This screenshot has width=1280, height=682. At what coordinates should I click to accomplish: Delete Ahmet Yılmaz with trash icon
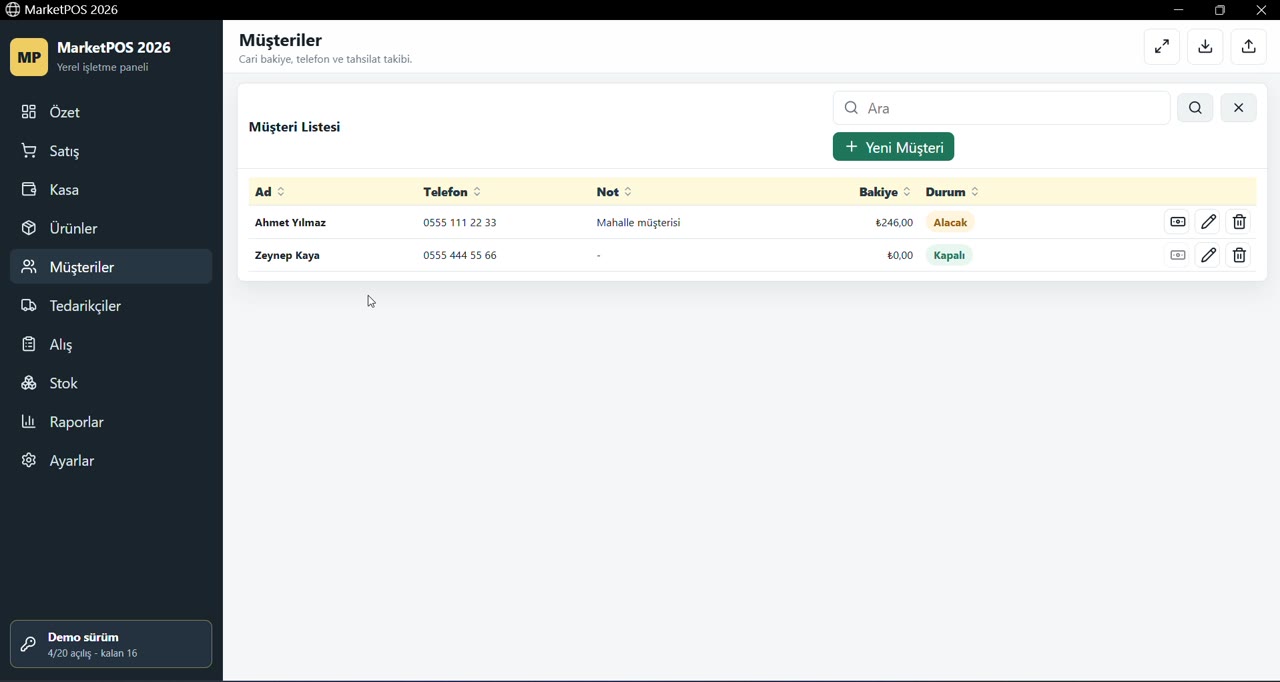[1240, 222]
